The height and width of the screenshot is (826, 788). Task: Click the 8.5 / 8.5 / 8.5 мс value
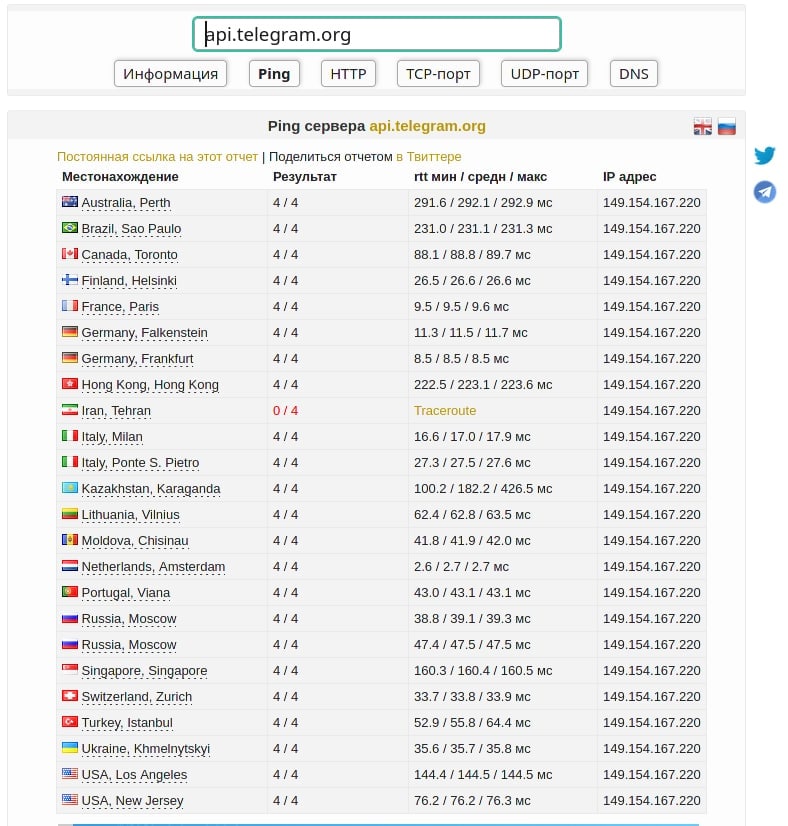click(x=461, y=359)
